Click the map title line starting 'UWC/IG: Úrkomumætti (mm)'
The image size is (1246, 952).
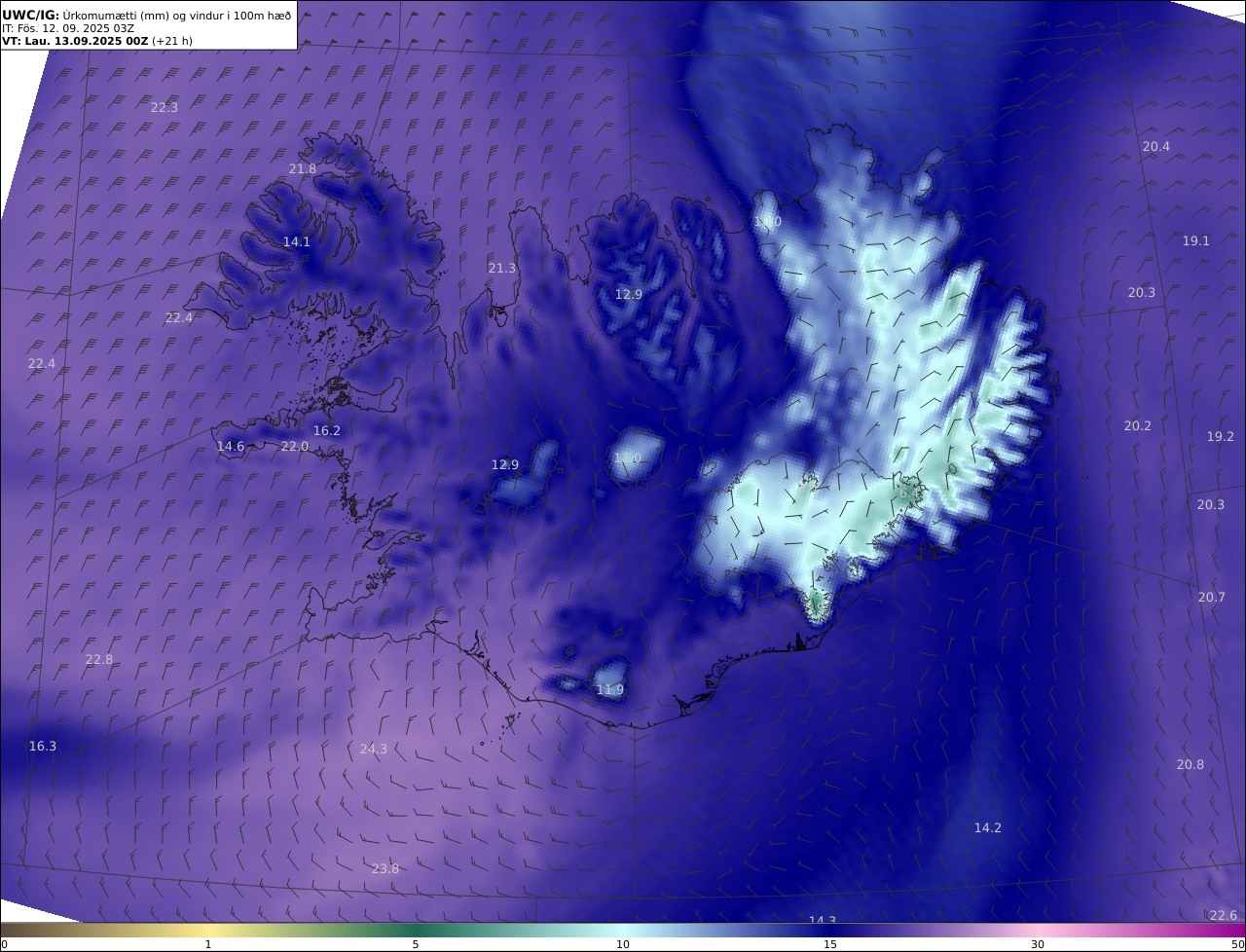(x=147, y=15)
